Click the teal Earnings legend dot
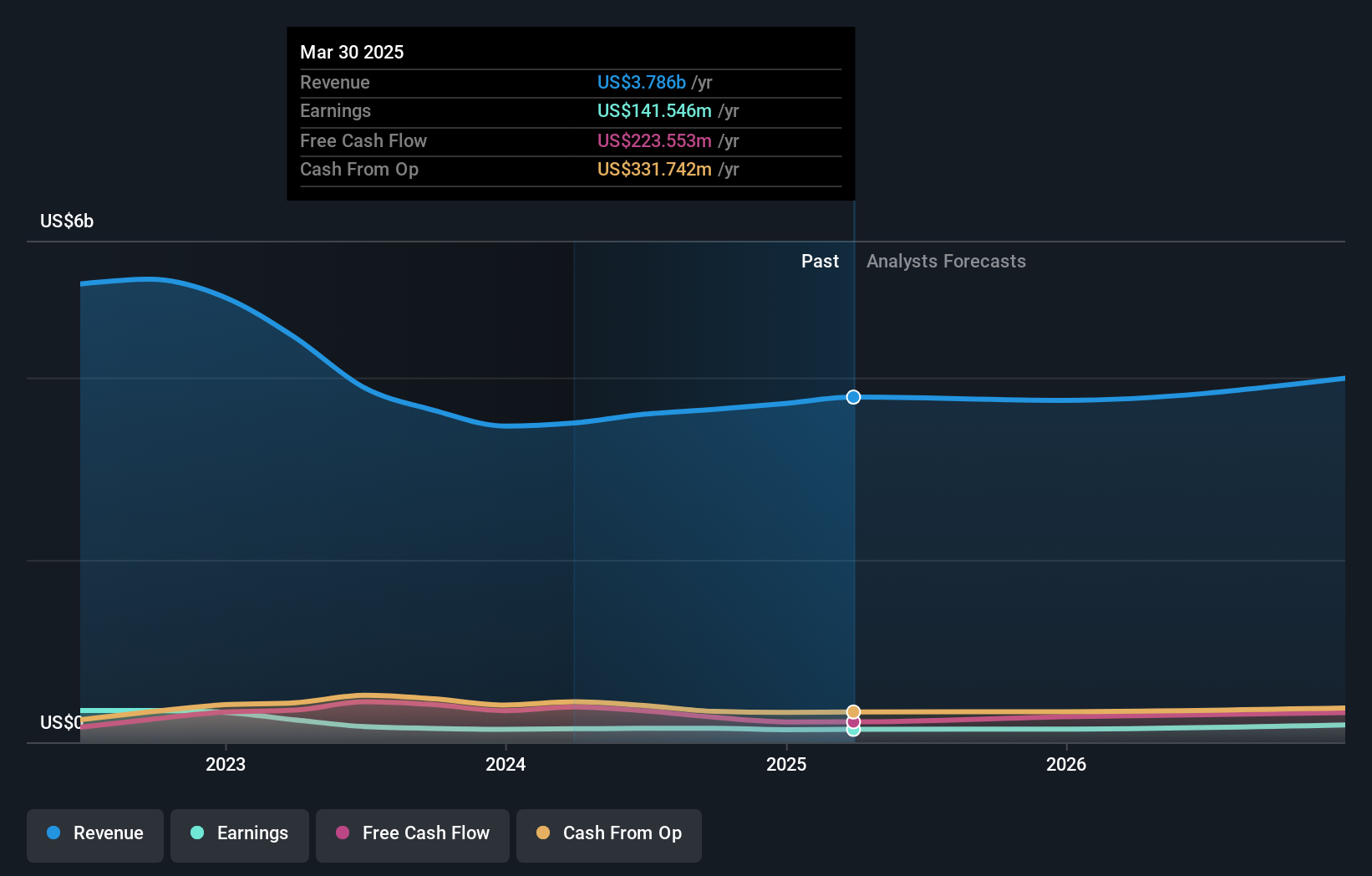The height and width of the screenshot is (876, 1372). point(197,833)
